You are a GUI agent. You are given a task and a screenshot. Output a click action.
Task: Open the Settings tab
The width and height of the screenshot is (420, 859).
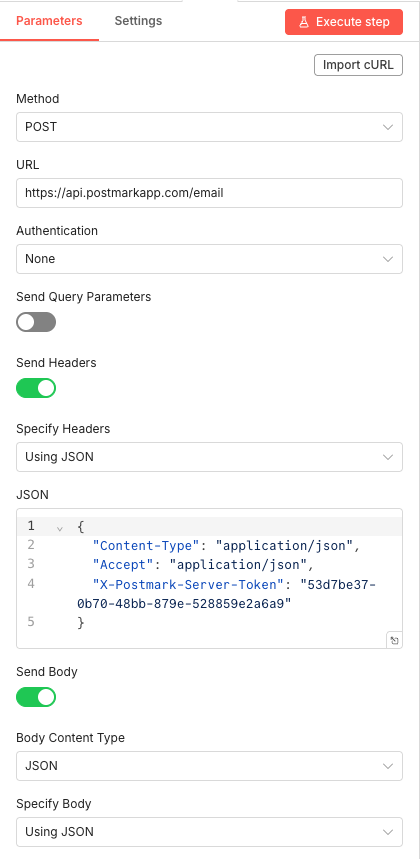(138, 21)
